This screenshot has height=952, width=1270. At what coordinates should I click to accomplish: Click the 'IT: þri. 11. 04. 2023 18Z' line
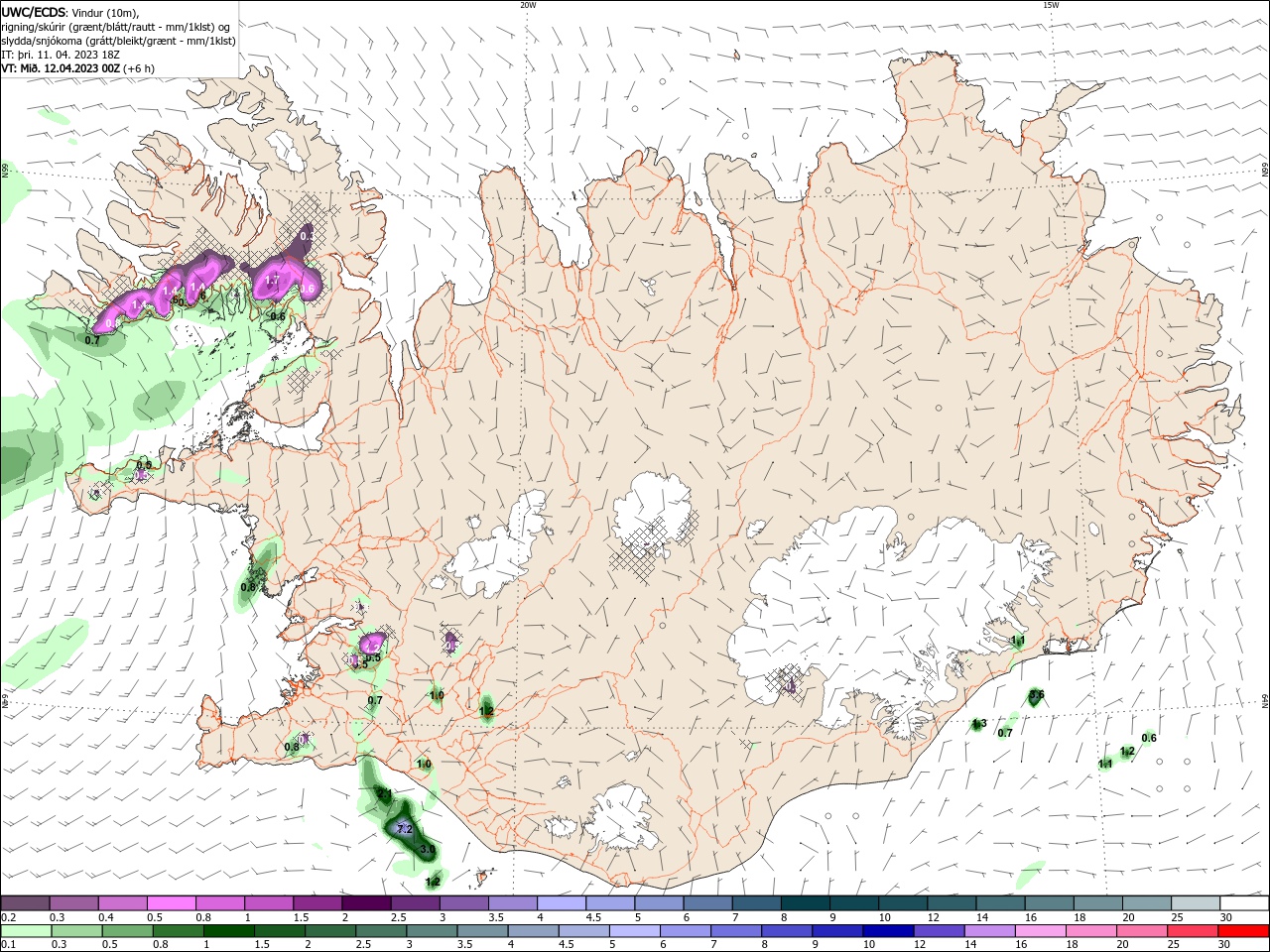(63, 55)
